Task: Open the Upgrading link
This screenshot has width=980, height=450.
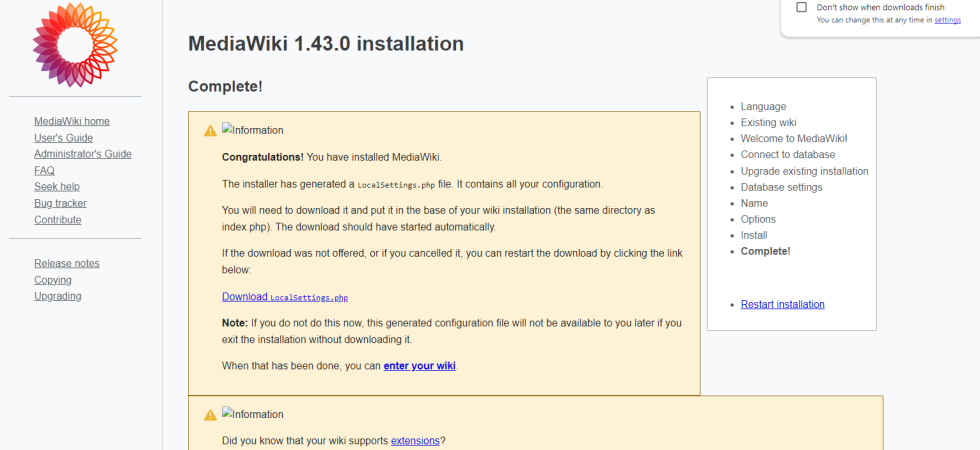Action: point(58,296)
